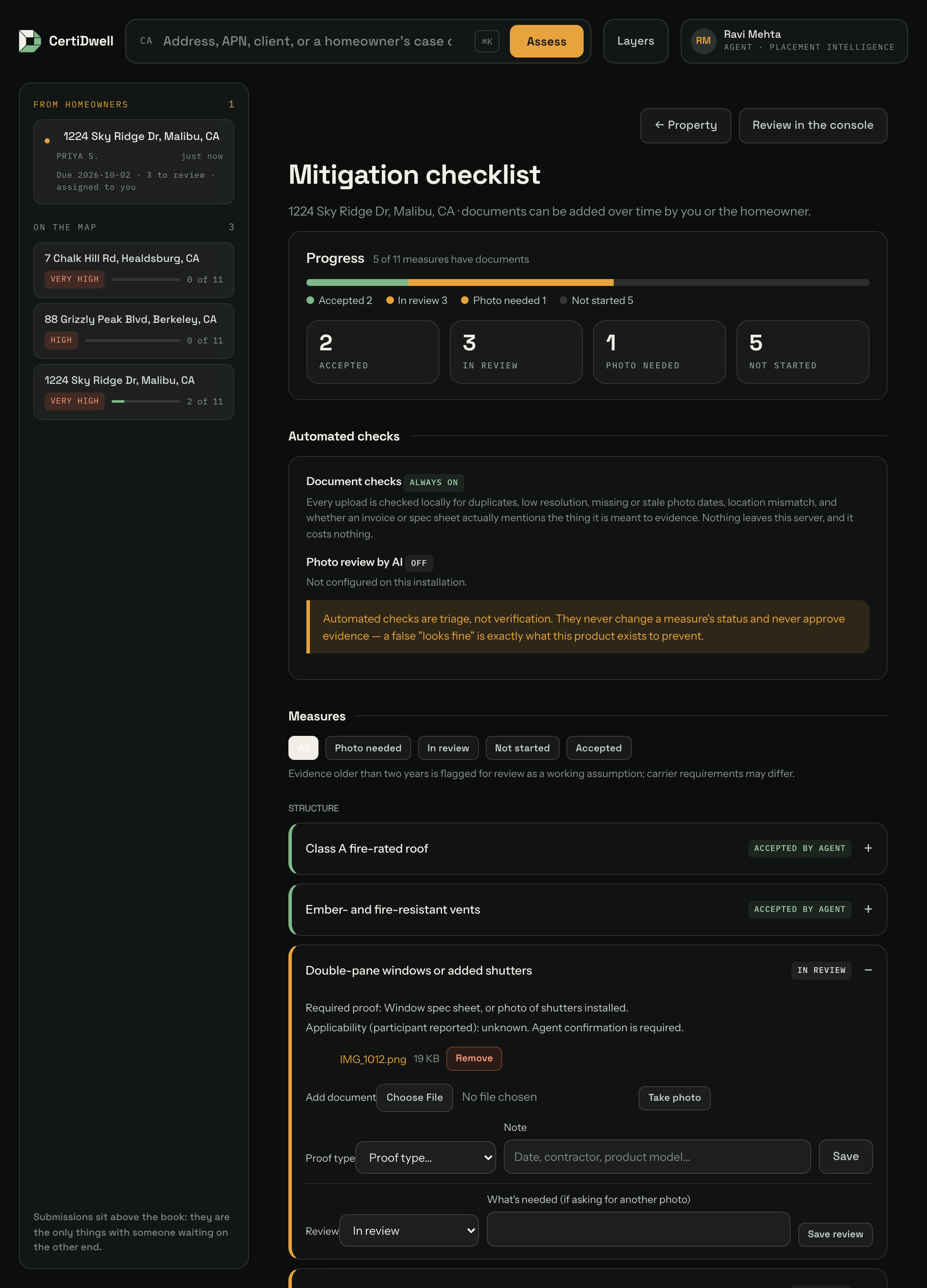This screenshot has width=927, height=1288.
Task: Filter measures by In review
Action: point(448,748)
